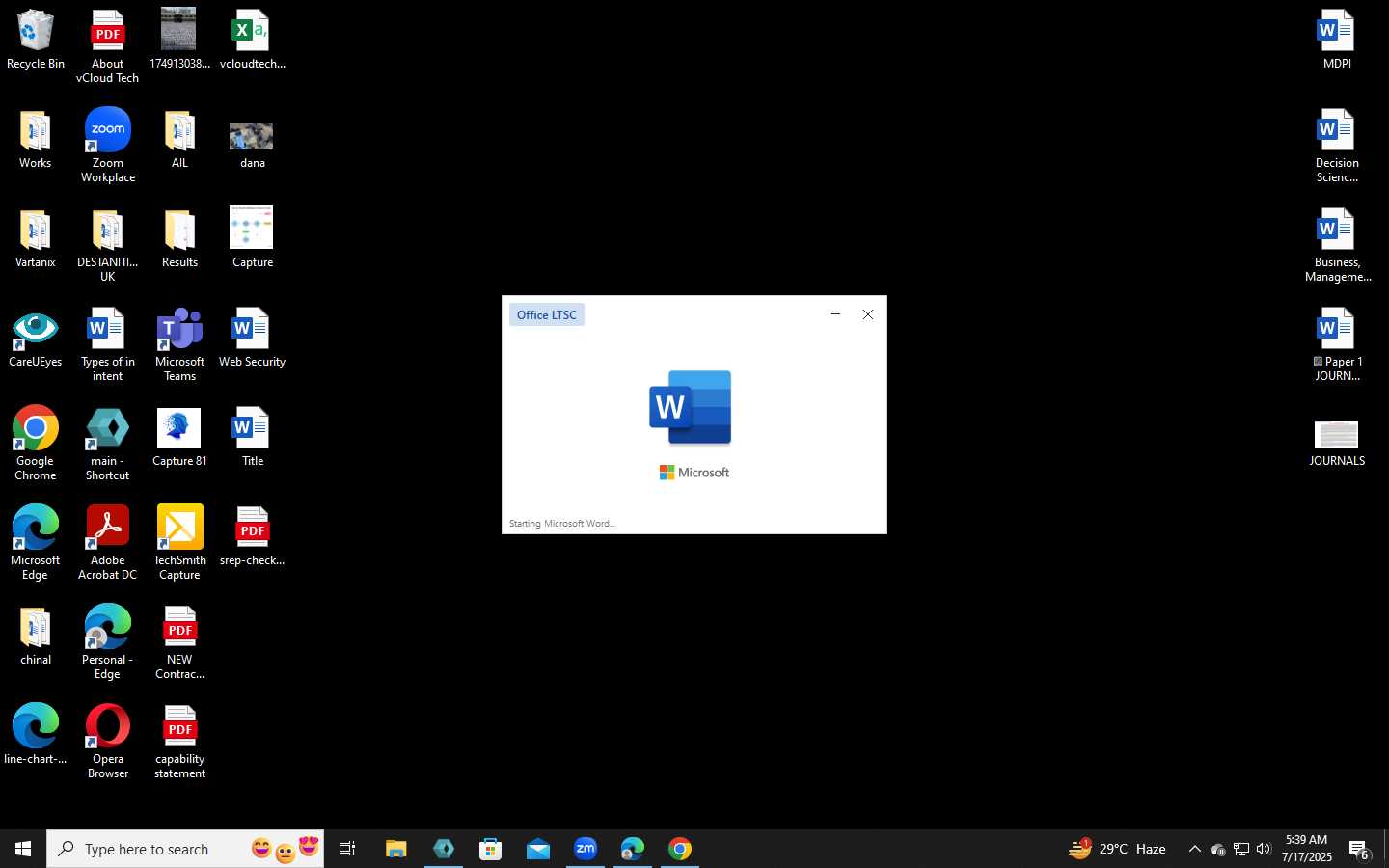
Task: Select the Capture 81 image file
Action: point(179,438)
